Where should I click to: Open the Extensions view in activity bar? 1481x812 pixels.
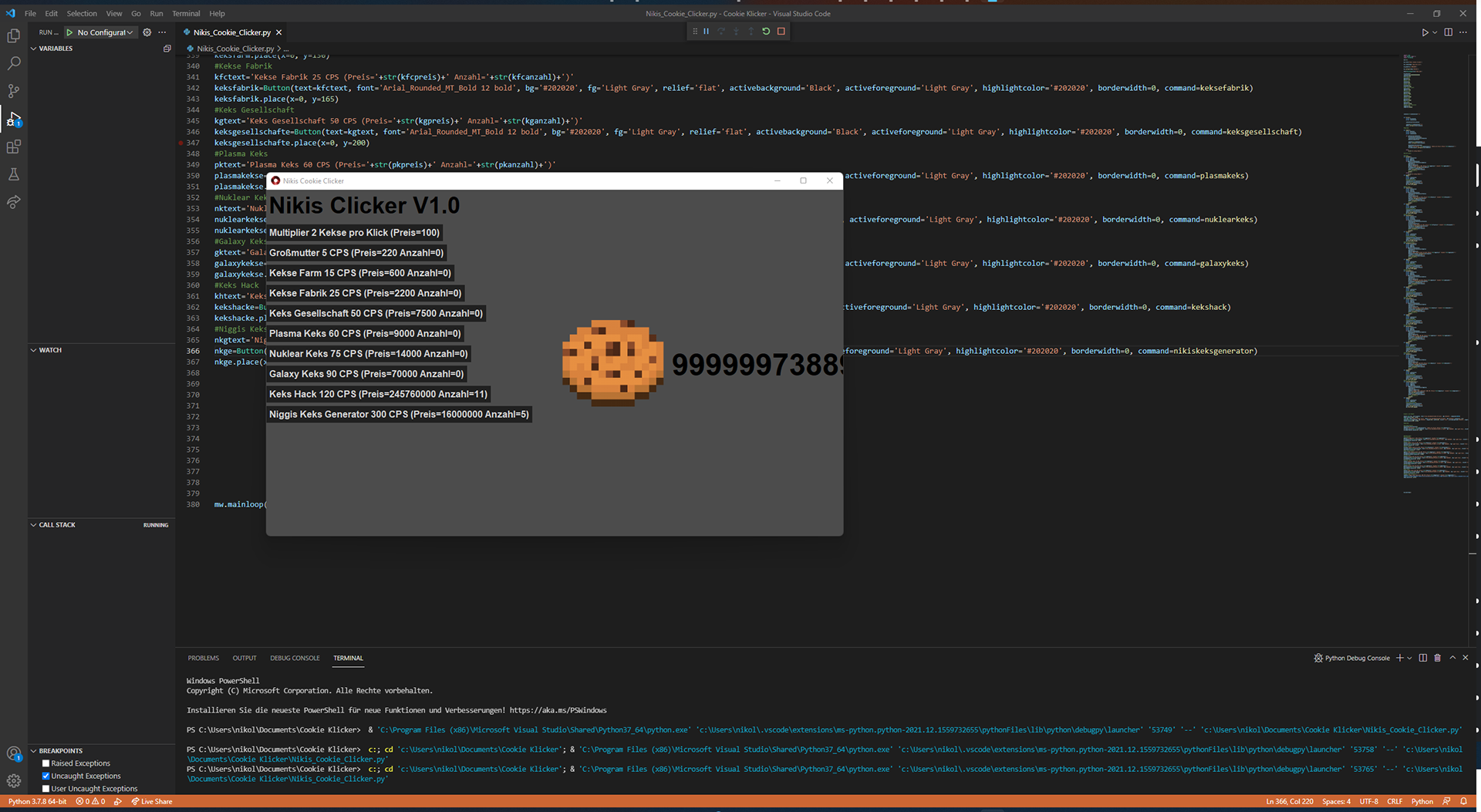(x=14, y=147)
